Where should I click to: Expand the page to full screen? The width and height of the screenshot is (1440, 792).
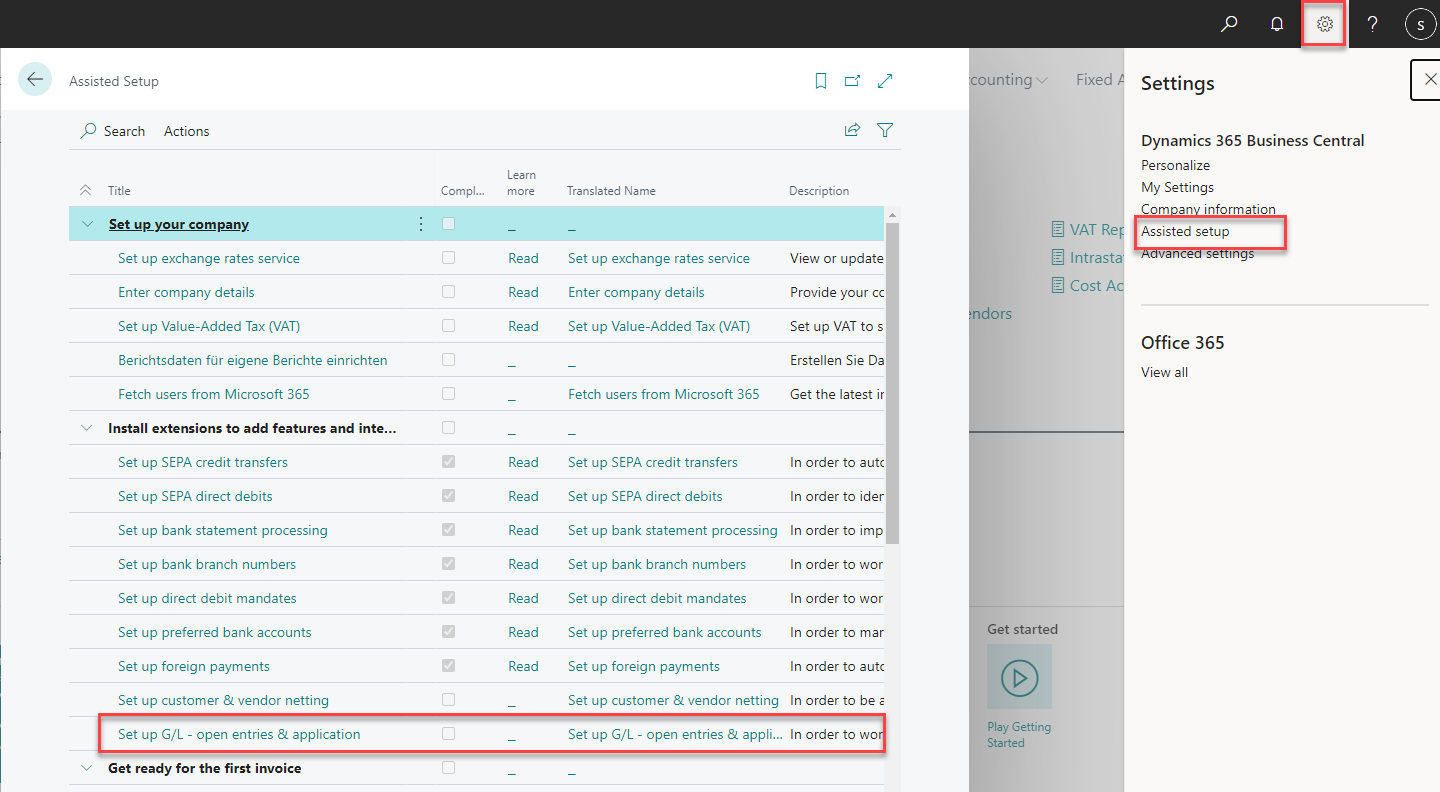(884, 80)
